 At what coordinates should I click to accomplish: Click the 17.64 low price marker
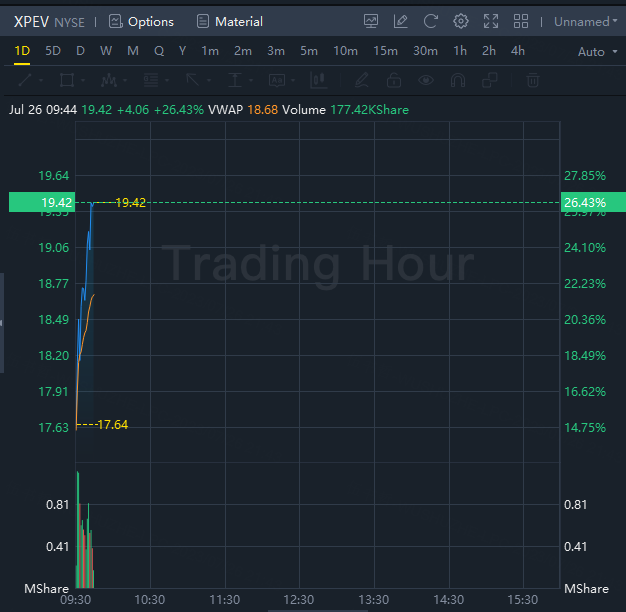point(113,424)
